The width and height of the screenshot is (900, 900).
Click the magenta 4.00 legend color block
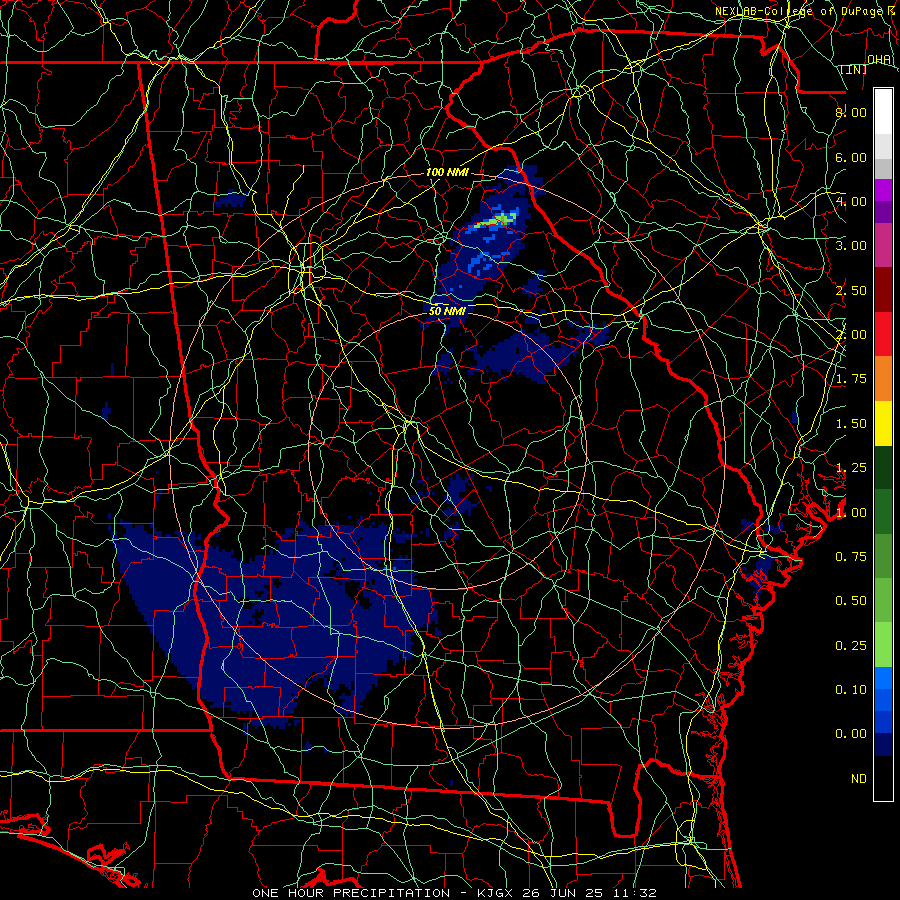pyautogui.click(x=883, y=190)
